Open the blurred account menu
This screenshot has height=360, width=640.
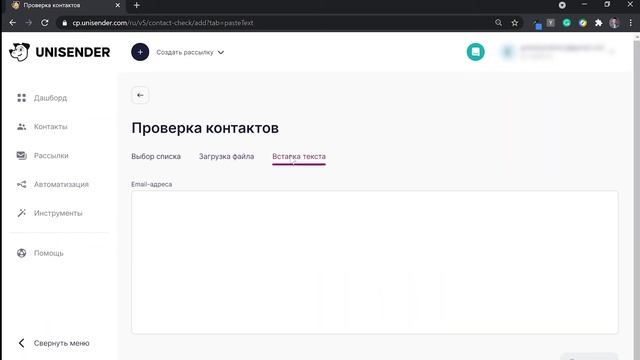(x=559, y=52)
